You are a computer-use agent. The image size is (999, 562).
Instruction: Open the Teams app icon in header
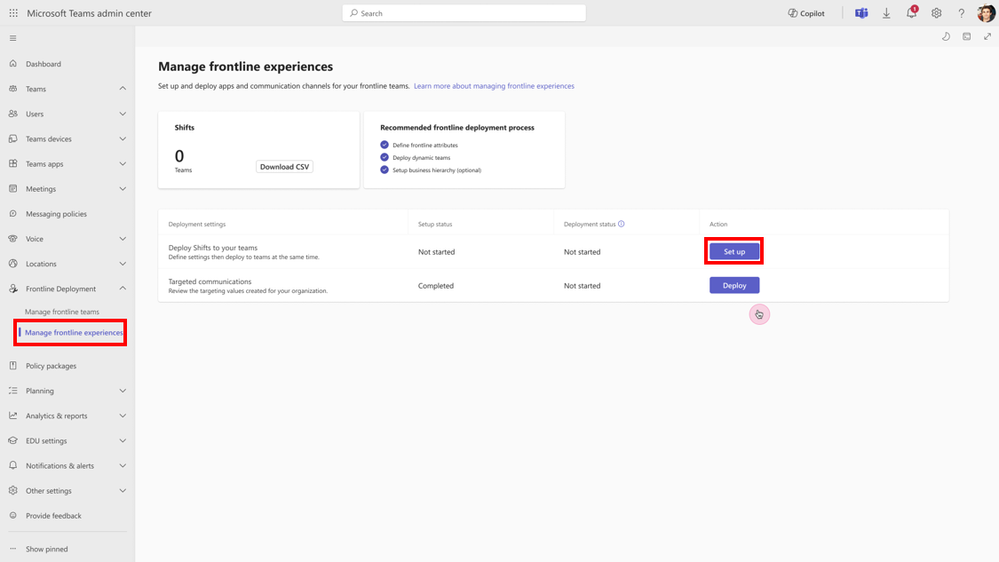pos(861,13)
